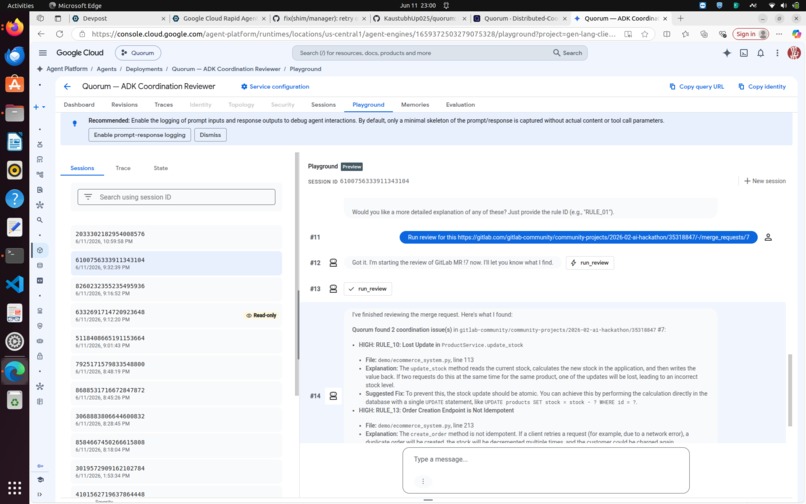806x504 pixels.
Task: Activate Cloud Shell terminal icon
Action: pos(744,52)
